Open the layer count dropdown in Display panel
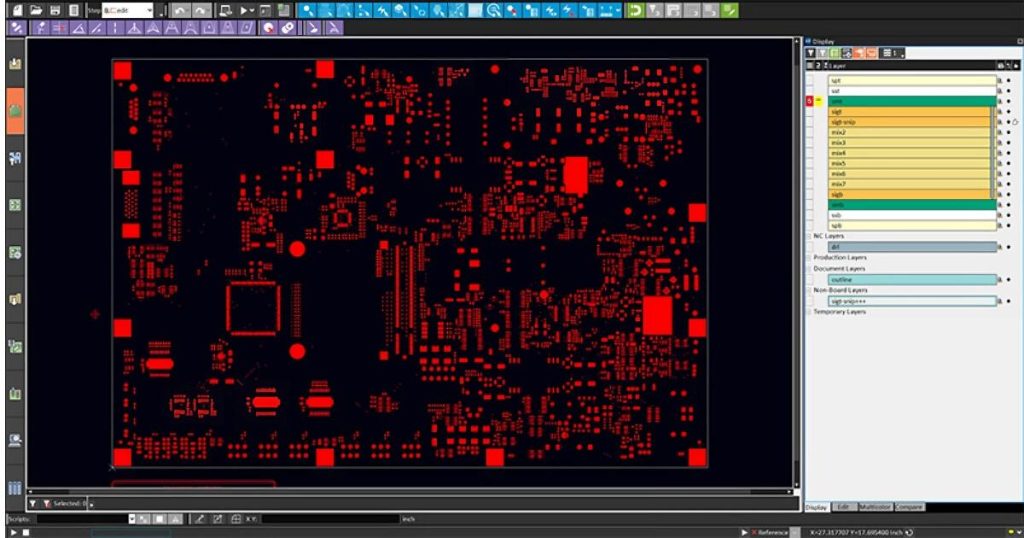 pyautogui.click(x=894, y=53)
